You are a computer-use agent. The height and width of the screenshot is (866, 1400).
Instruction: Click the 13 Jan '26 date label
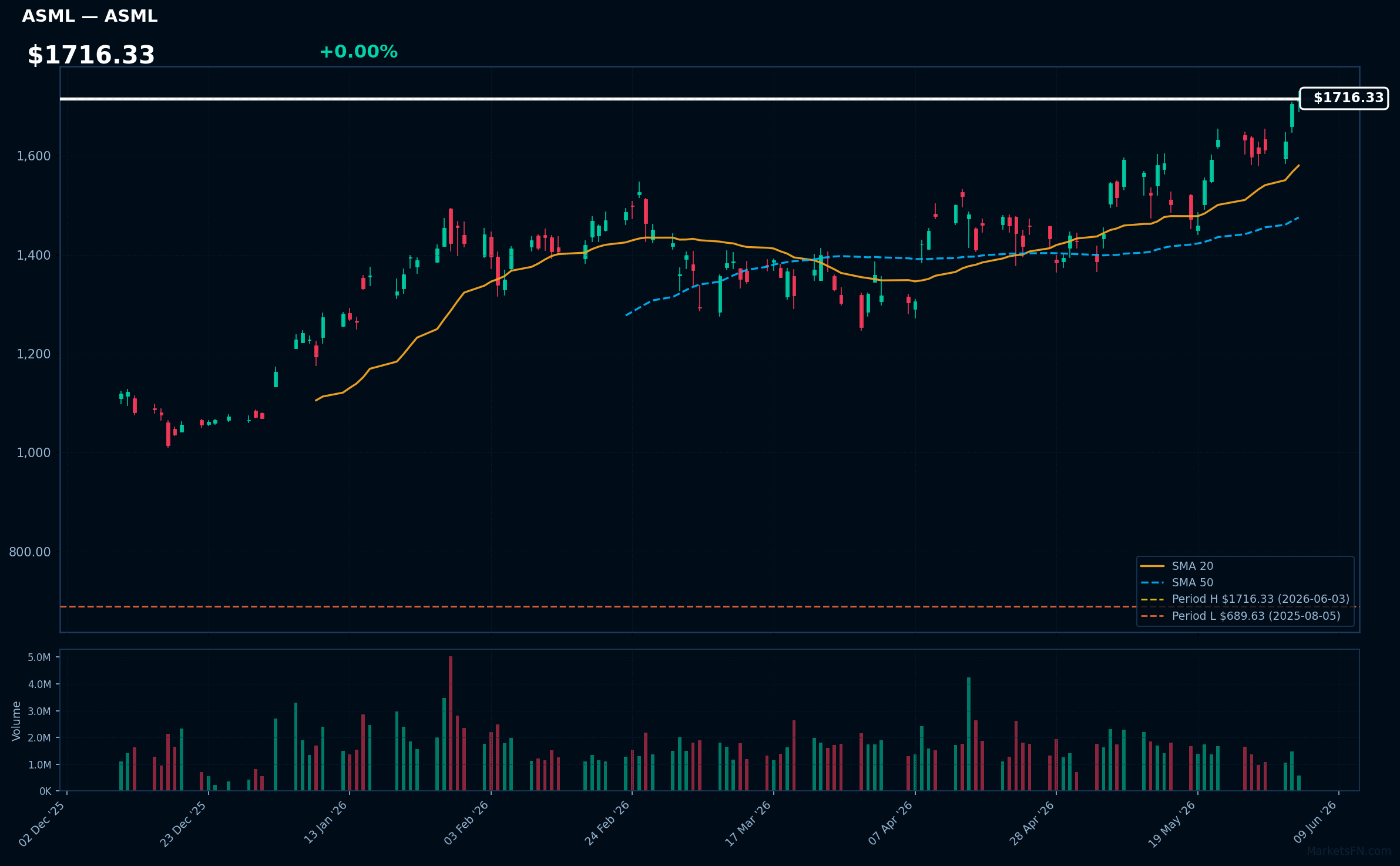click(325, 823)
